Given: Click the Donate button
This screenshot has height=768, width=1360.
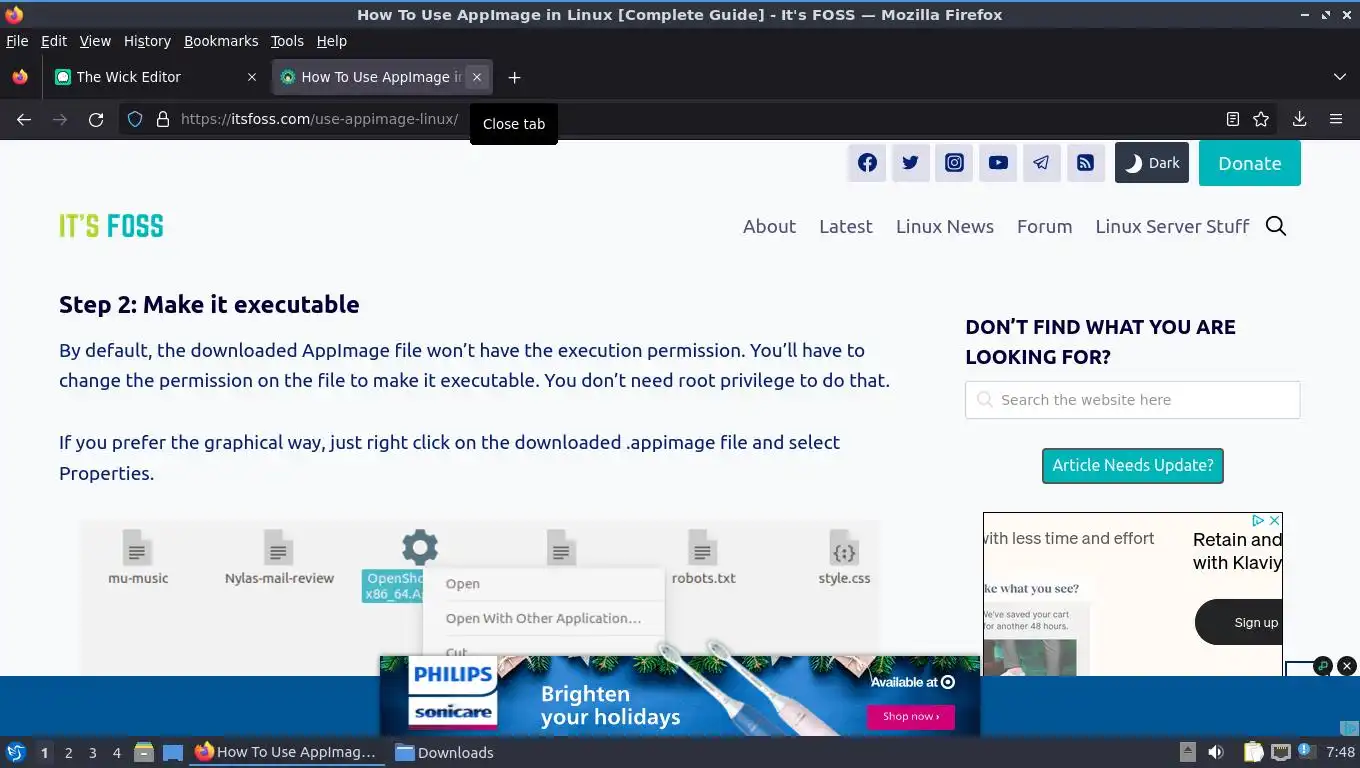Looking at the screenshot, I should pyautogui.click(x=1249, y=163).
